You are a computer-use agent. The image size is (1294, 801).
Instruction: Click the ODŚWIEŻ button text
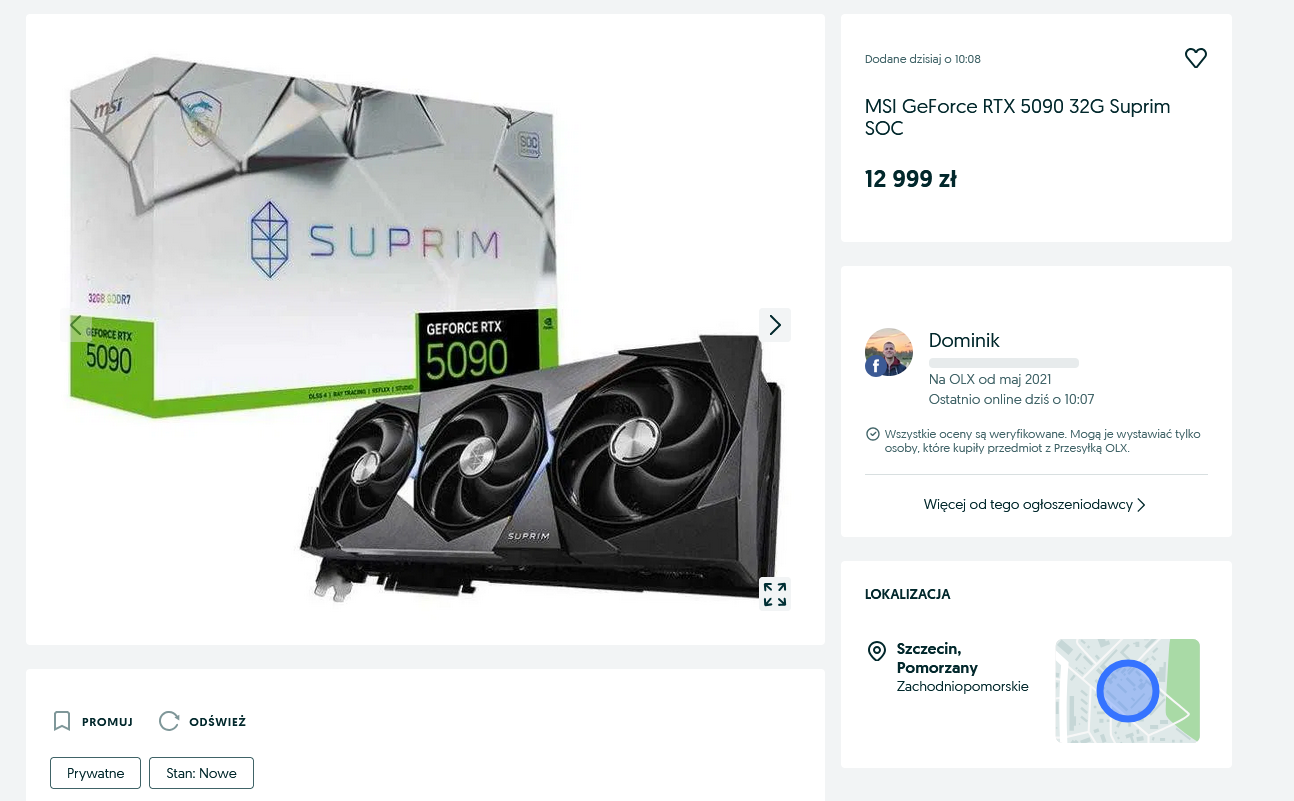217,722
